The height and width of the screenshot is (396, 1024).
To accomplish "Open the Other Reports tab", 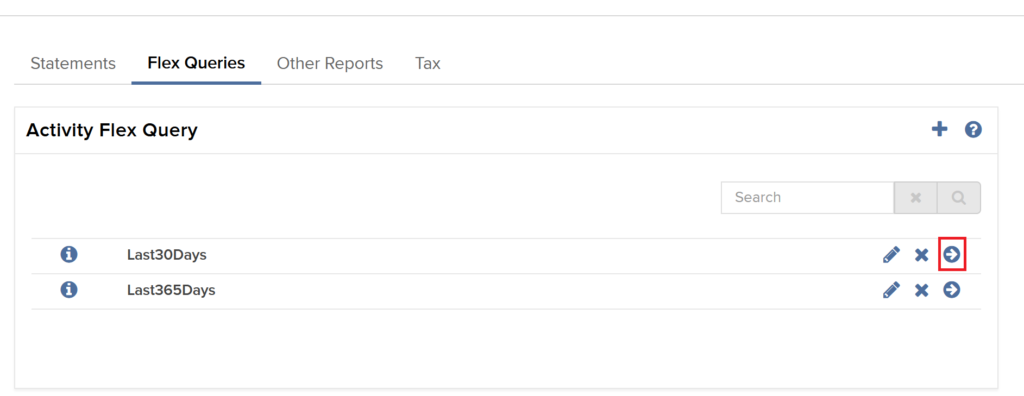I will (330, 63).
